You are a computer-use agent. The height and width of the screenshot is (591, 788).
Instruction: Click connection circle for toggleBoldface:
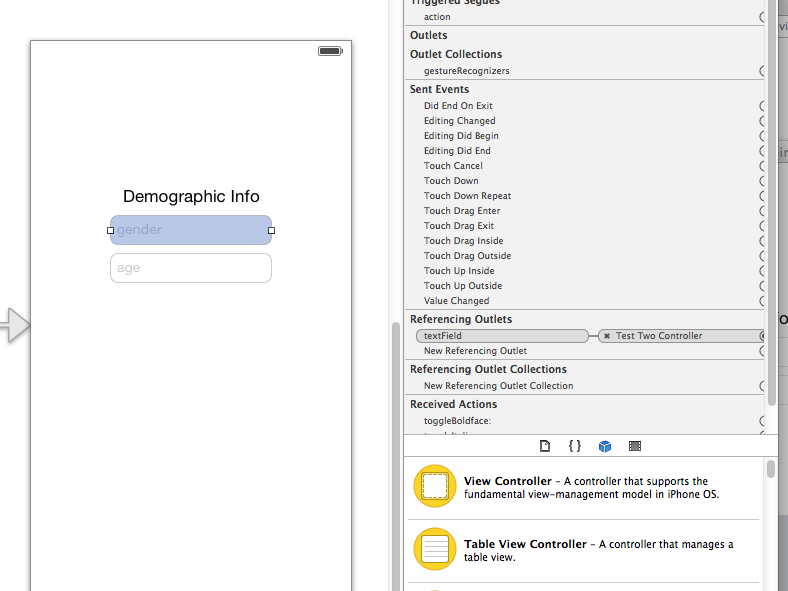point(762,421)
